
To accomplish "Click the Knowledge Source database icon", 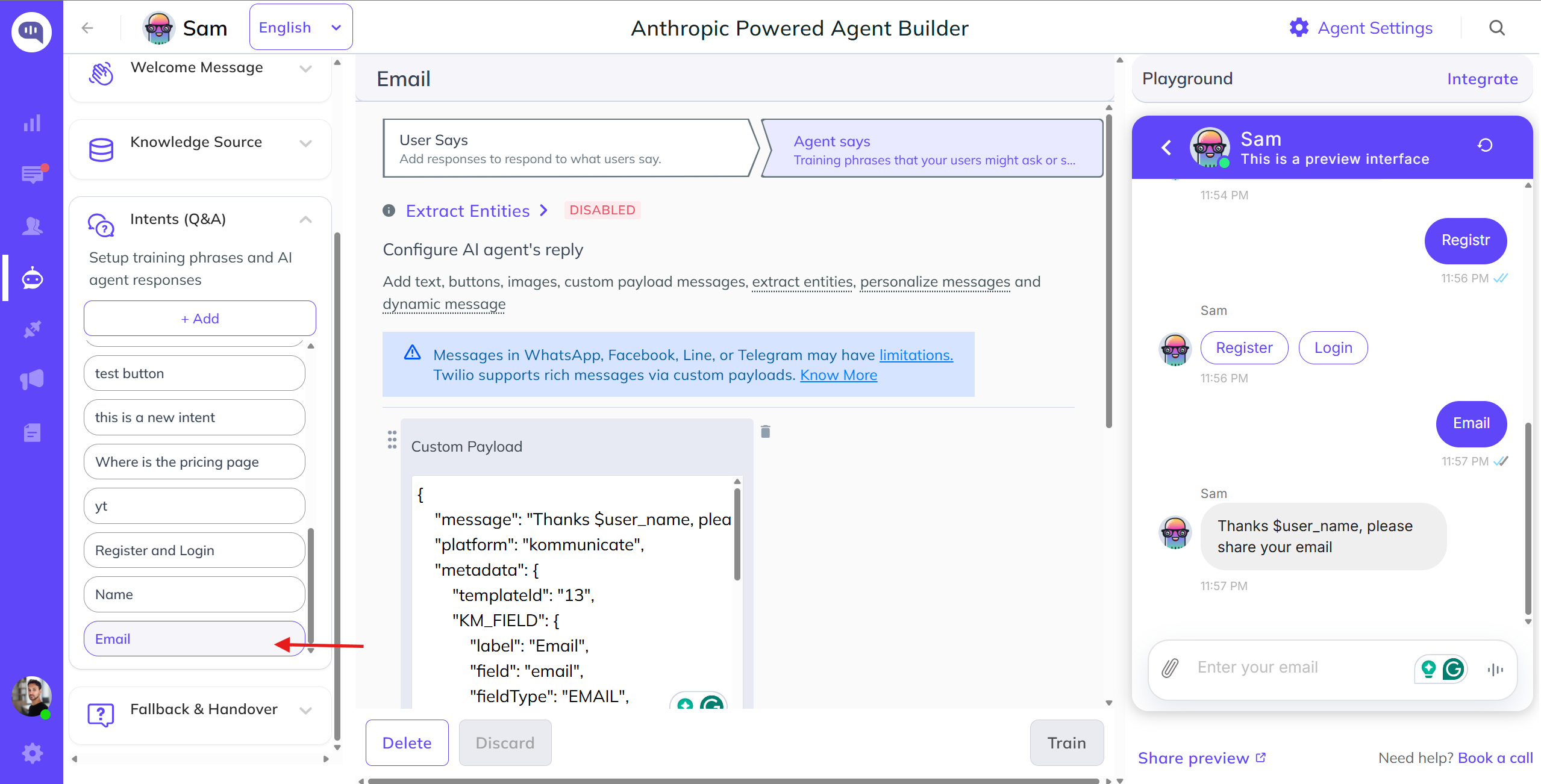I will (101, 150).
